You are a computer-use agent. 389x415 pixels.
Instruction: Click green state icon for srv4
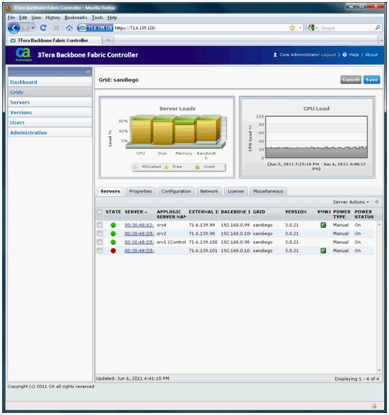(x=113, y=225)
